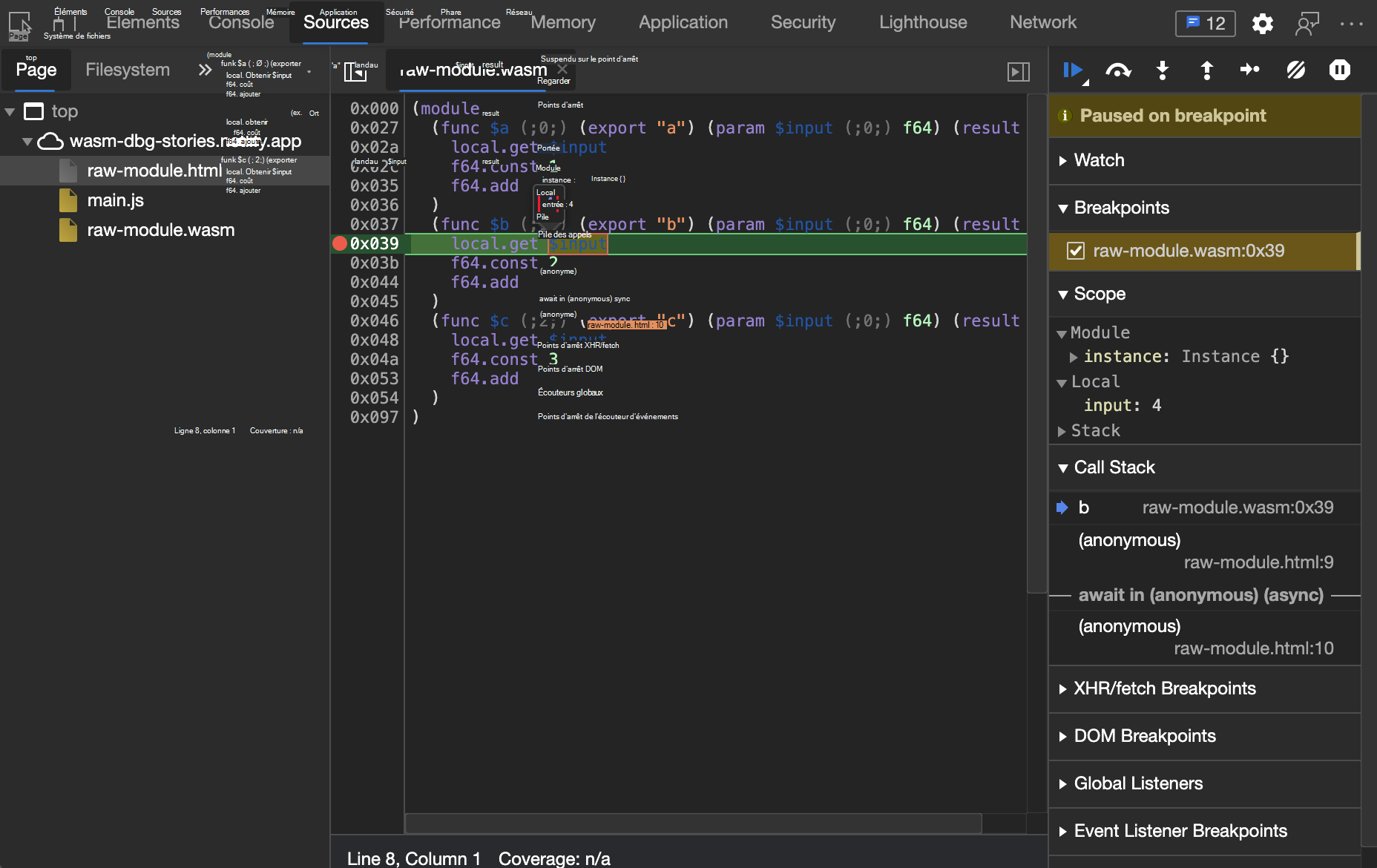
Task: Open main.js in file tree
Action: coord(115,200)
